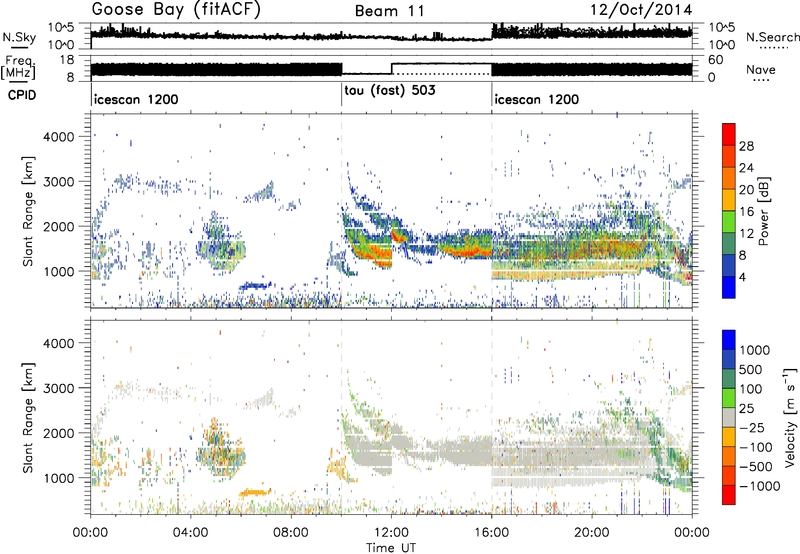800x554 pixels.
Task: Click the 'Slant Range [km]' label of power panel
Action: click(28, 211)
